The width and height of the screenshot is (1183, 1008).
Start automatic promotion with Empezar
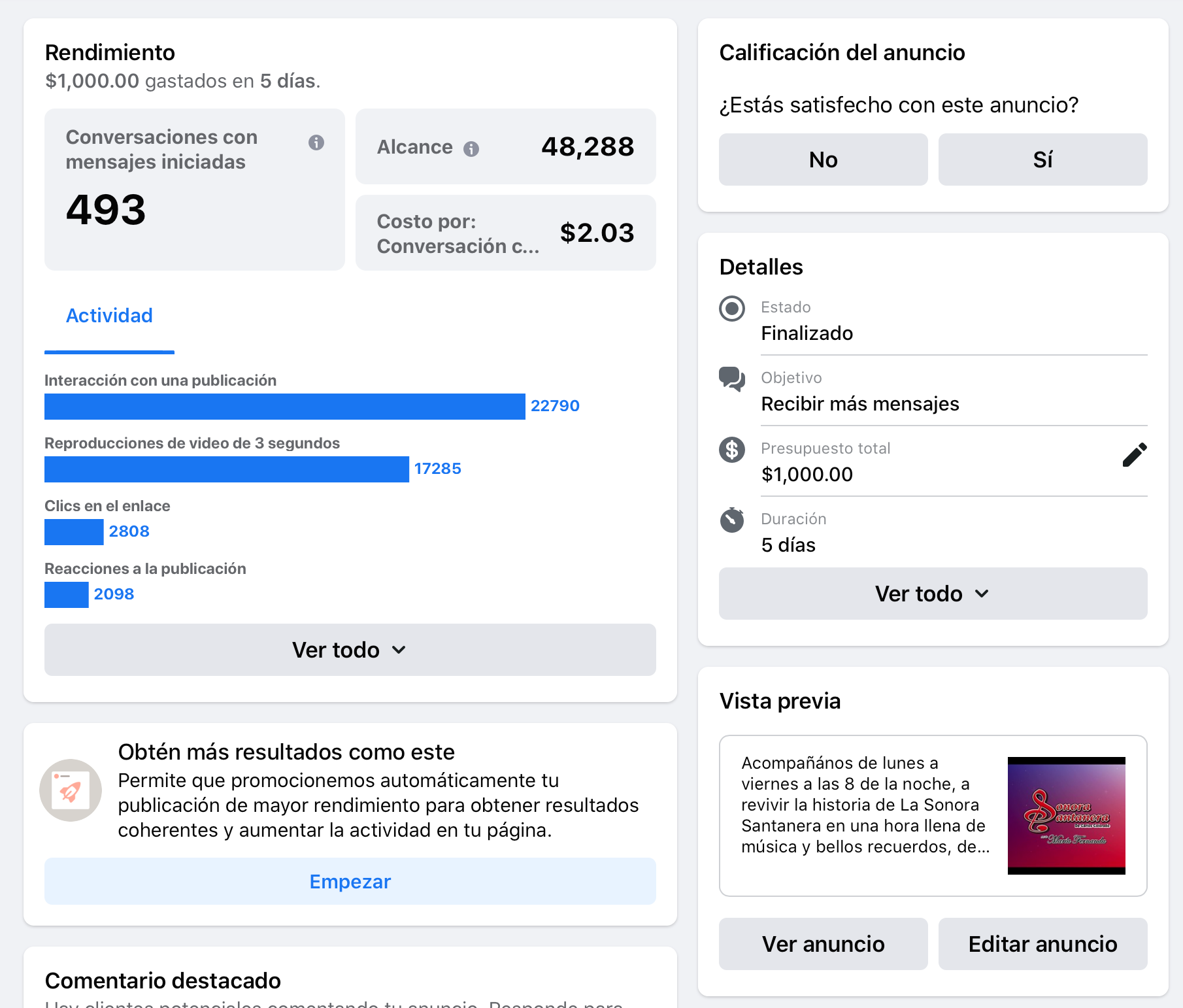point(350,881)
